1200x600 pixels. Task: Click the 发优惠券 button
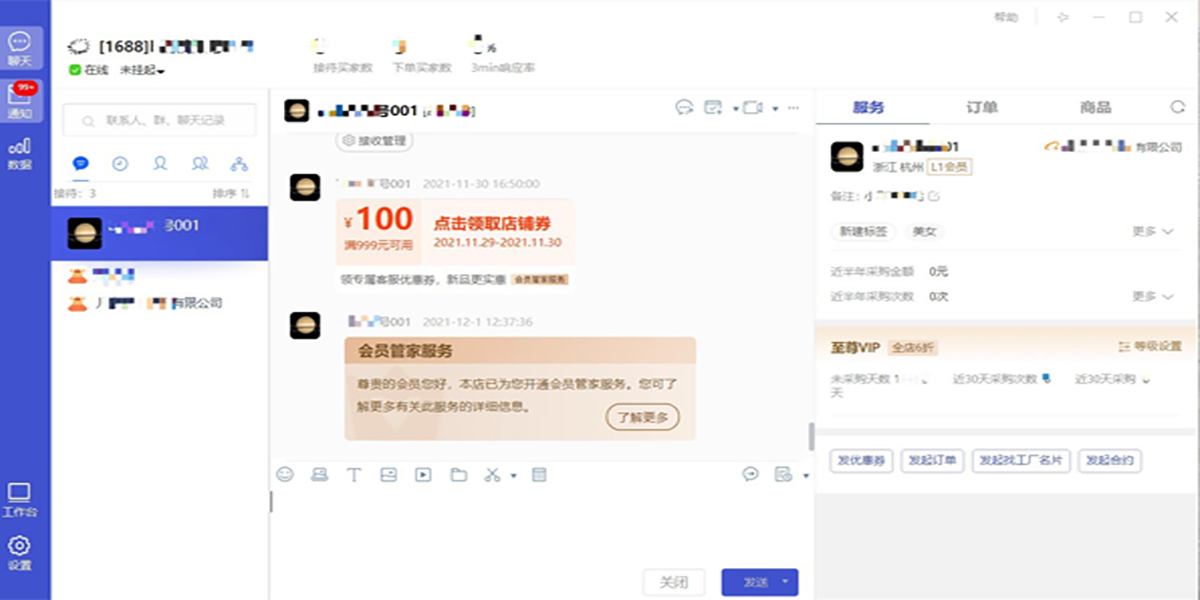[860, 461]
